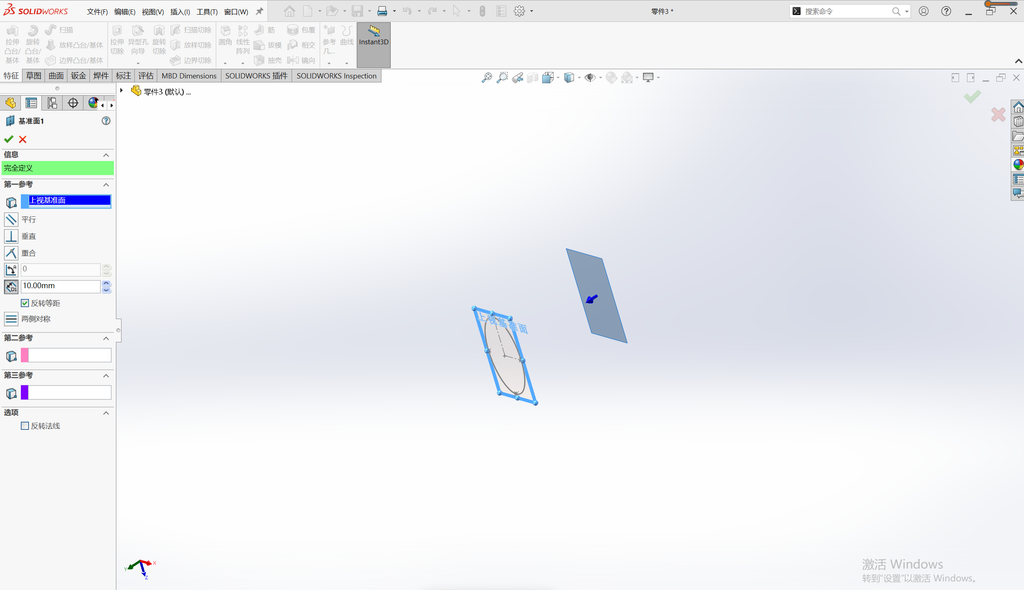Toggle the offset distance button beside 10.00mm
This screenshot has width=1024, height=590.
pyautogui.click(x=11, y=286)
